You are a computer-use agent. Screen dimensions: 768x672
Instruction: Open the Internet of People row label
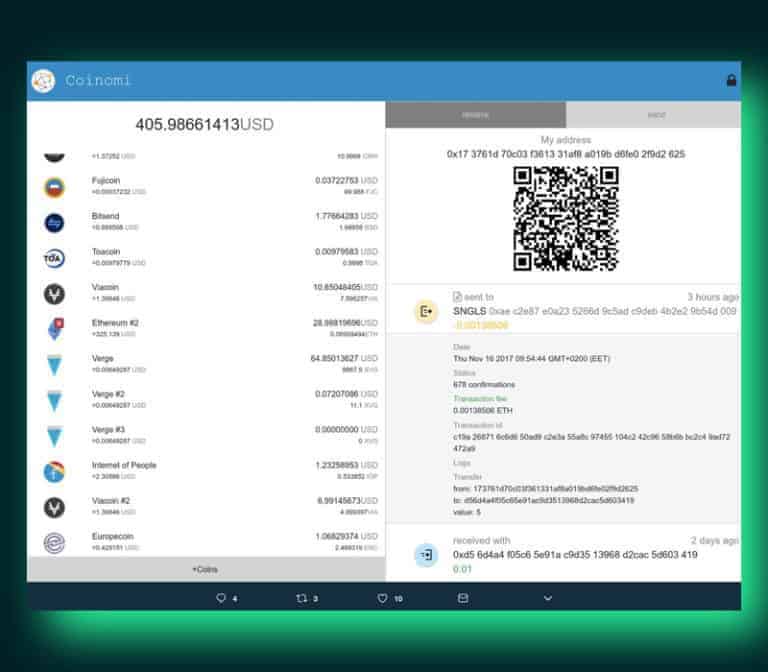pos(124,465)
